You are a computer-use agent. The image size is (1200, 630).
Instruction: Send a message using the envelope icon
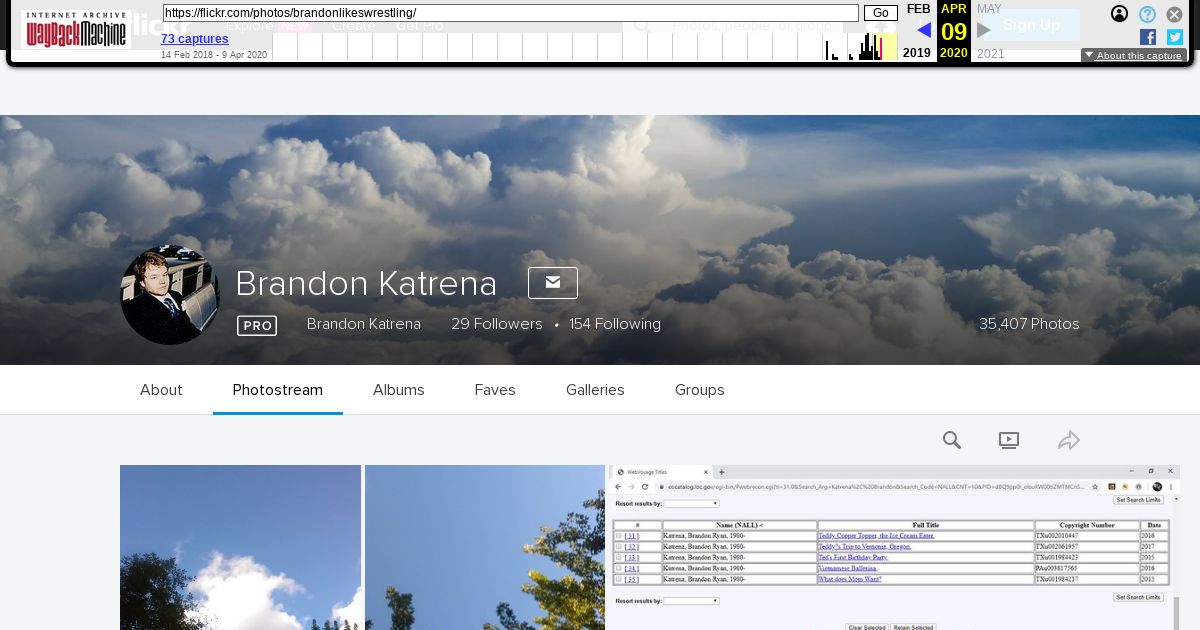553,283
